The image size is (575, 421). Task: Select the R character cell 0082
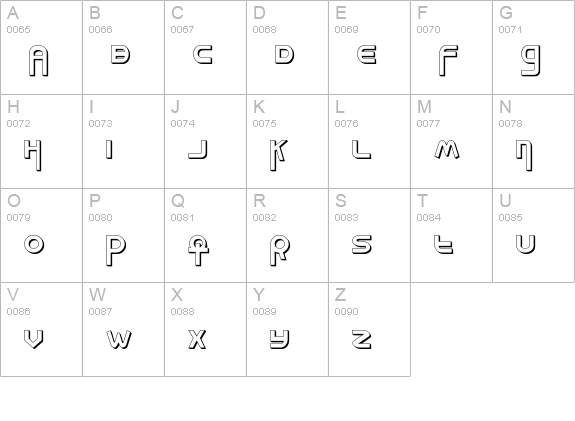pos(288,235)
